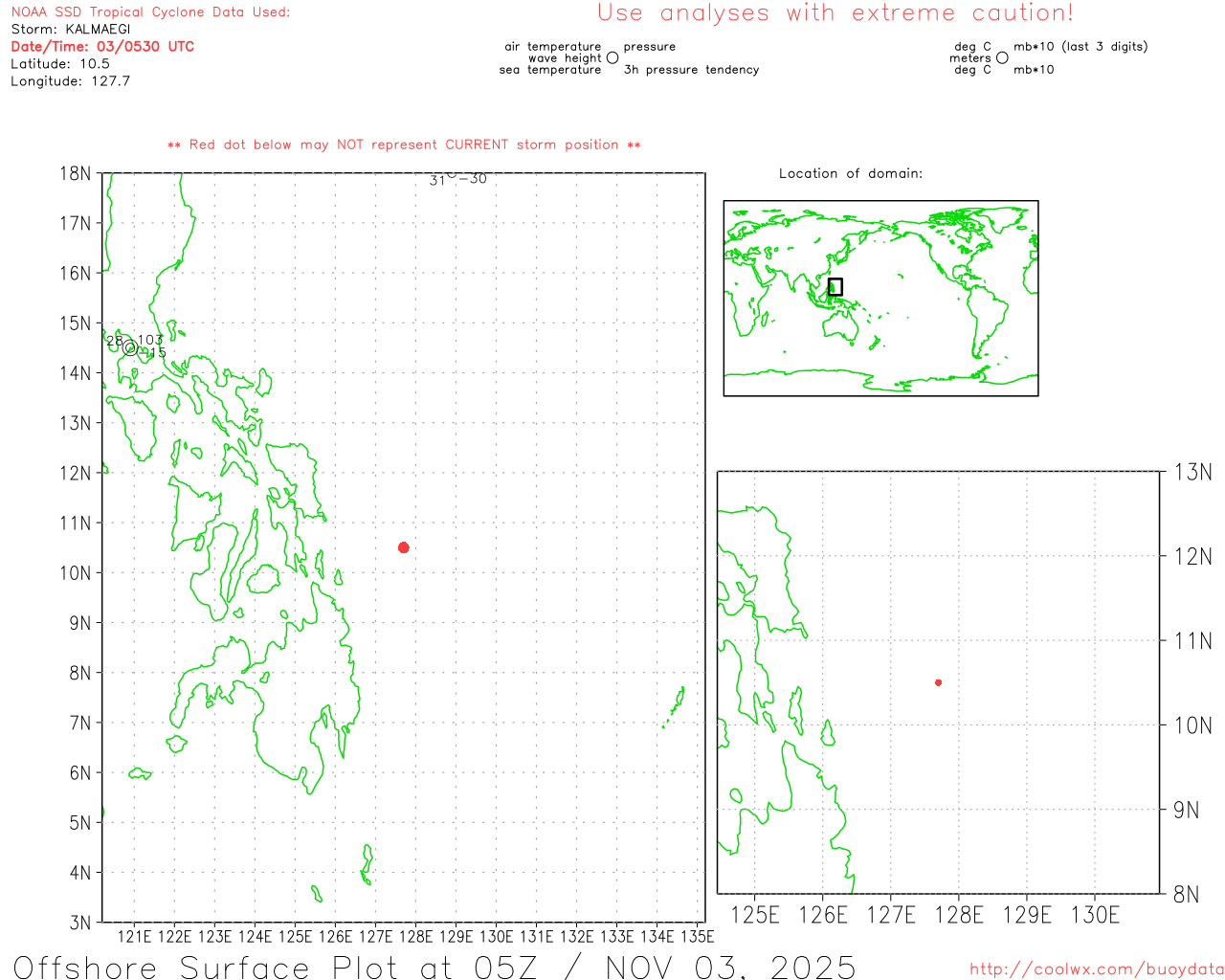The width and height of the screenshot is (1225, 980).
Task: Click the 18N latitude axis label
Action: 75,174
